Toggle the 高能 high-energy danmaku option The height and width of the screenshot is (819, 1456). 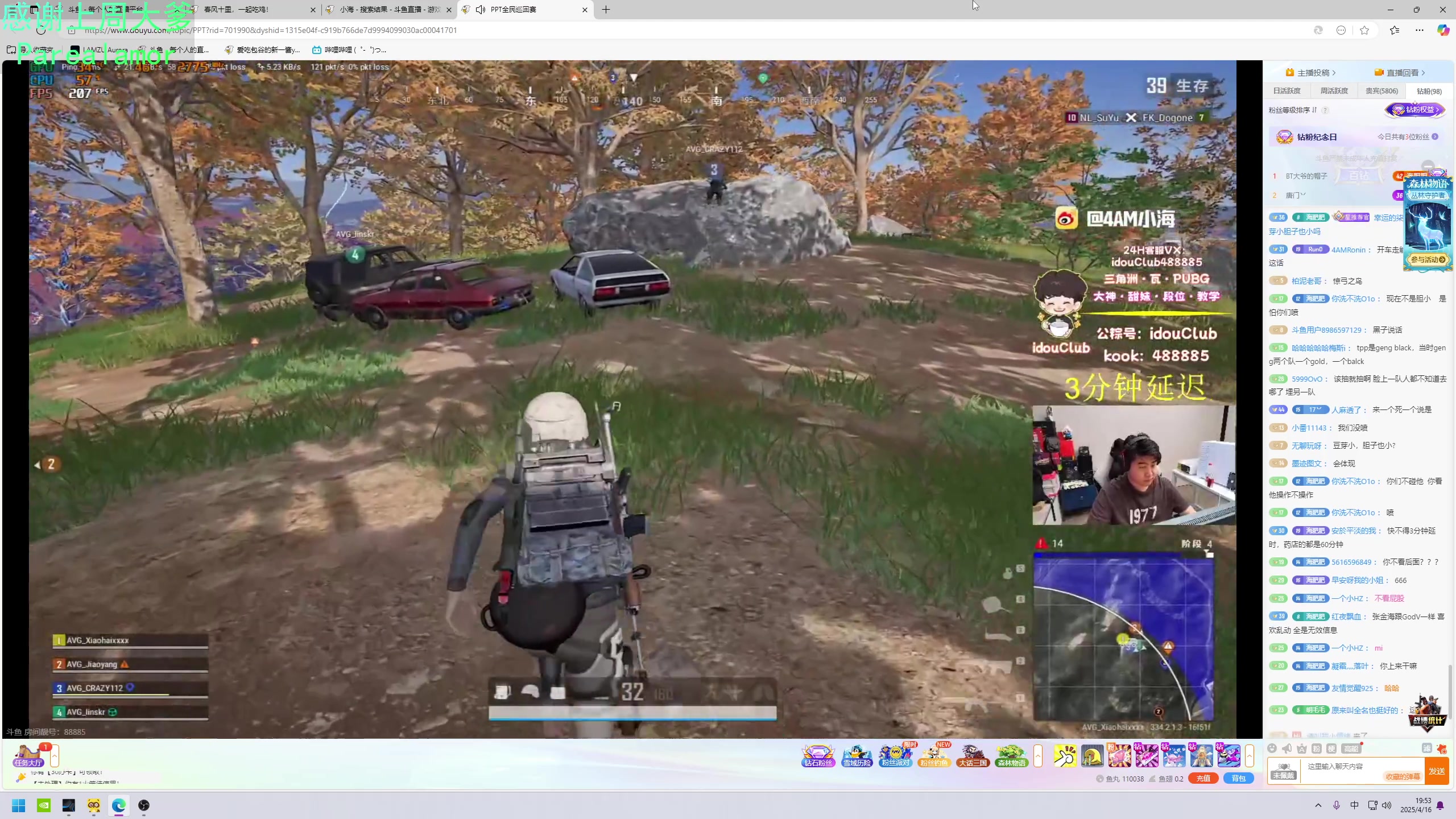pos(1351,748)
